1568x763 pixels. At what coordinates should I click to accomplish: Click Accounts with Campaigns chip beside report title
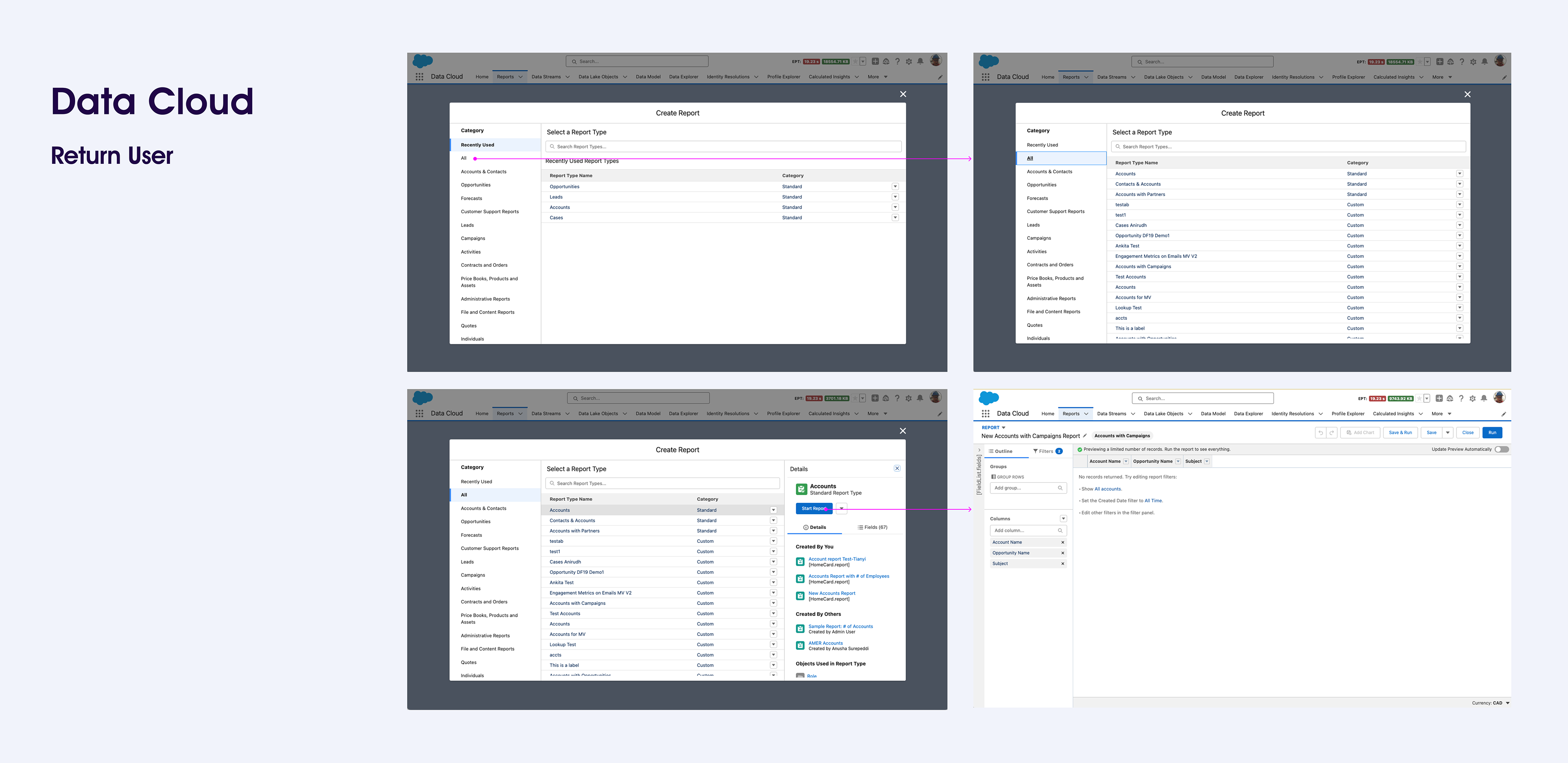click(x=1122, y=436)
